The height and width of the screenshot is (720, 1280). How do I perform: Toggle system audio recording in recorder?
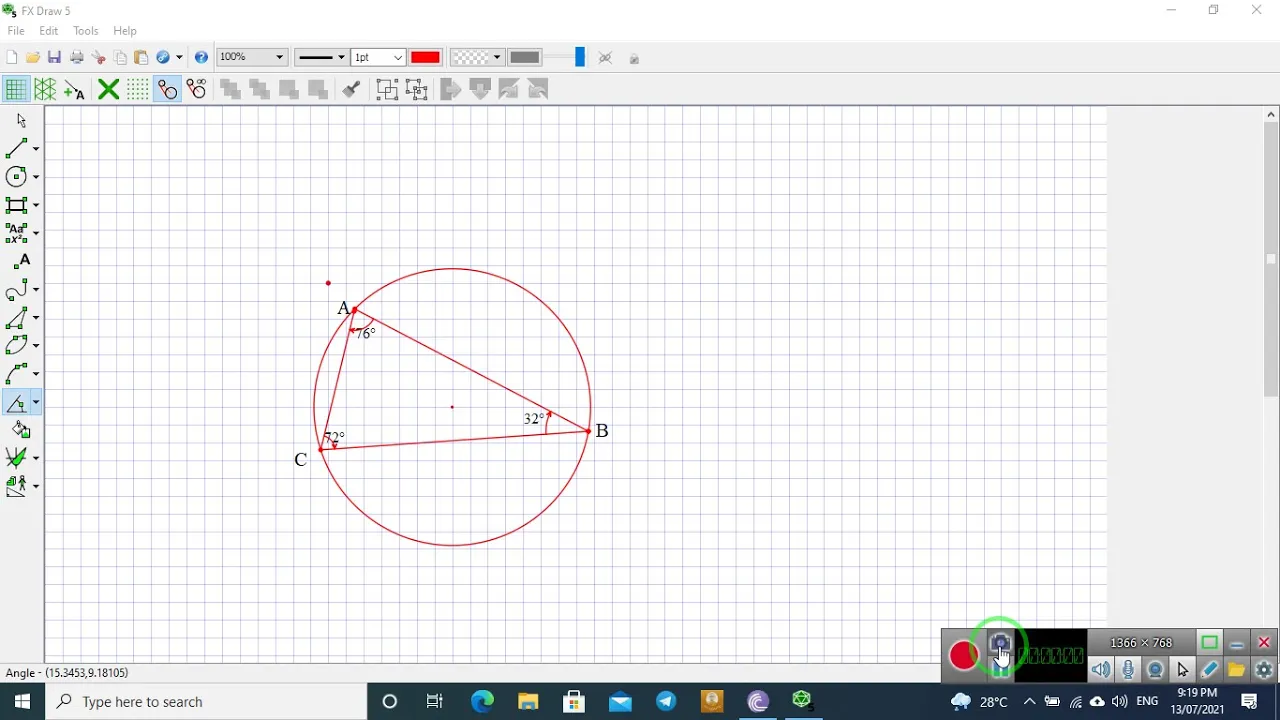point(1101,670)
